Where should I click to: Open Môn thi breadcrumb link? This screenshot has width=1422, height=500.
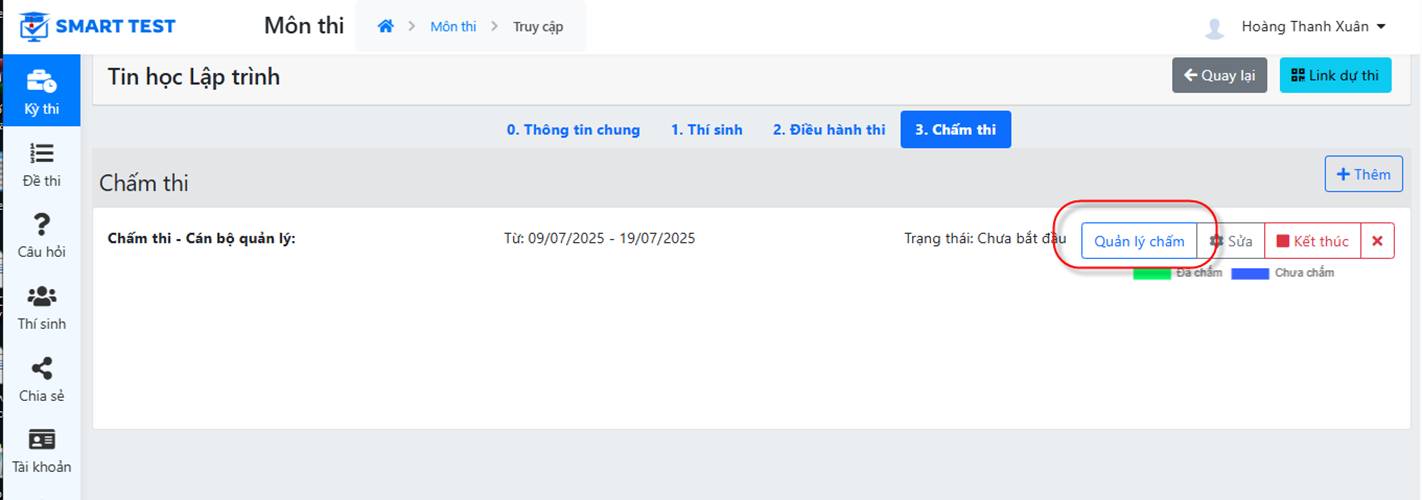(453, 27)
